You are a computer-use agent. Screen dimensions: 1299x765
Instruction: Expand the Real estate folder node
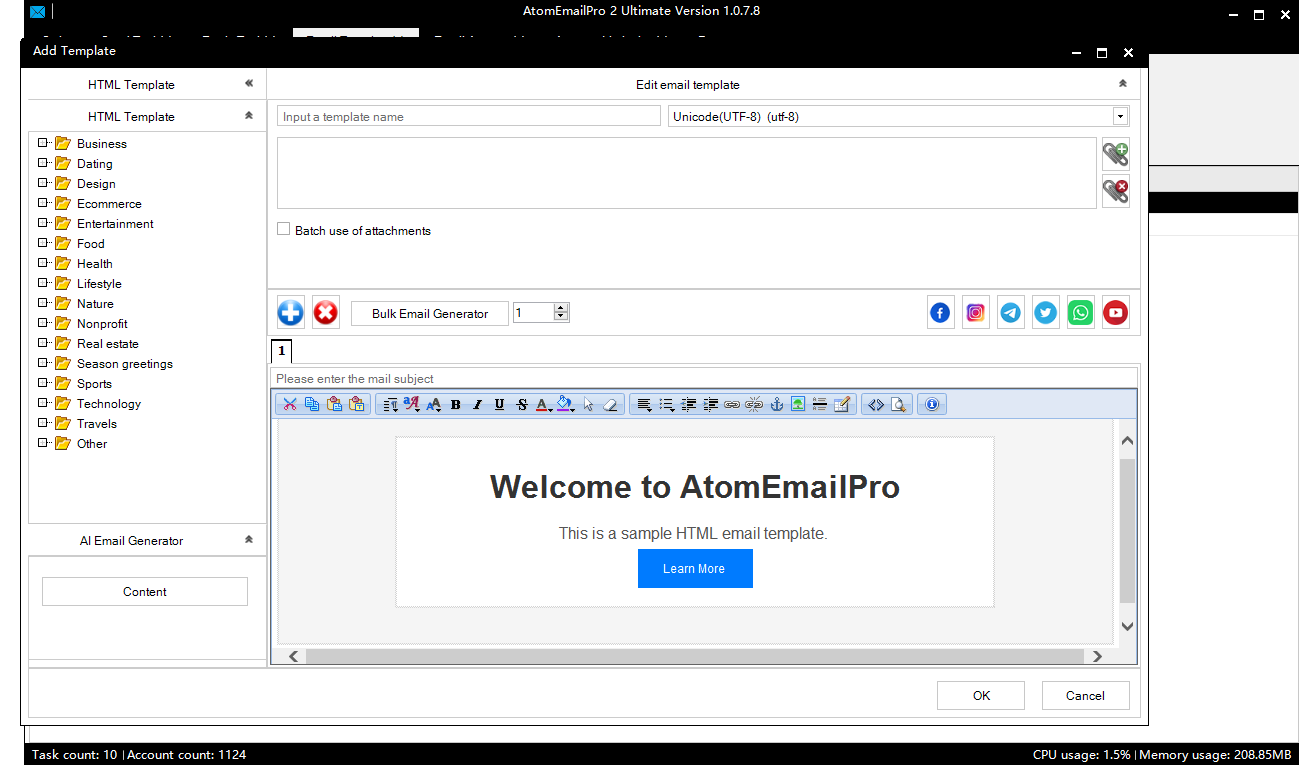pyautogui.click(x=43, y=343)
